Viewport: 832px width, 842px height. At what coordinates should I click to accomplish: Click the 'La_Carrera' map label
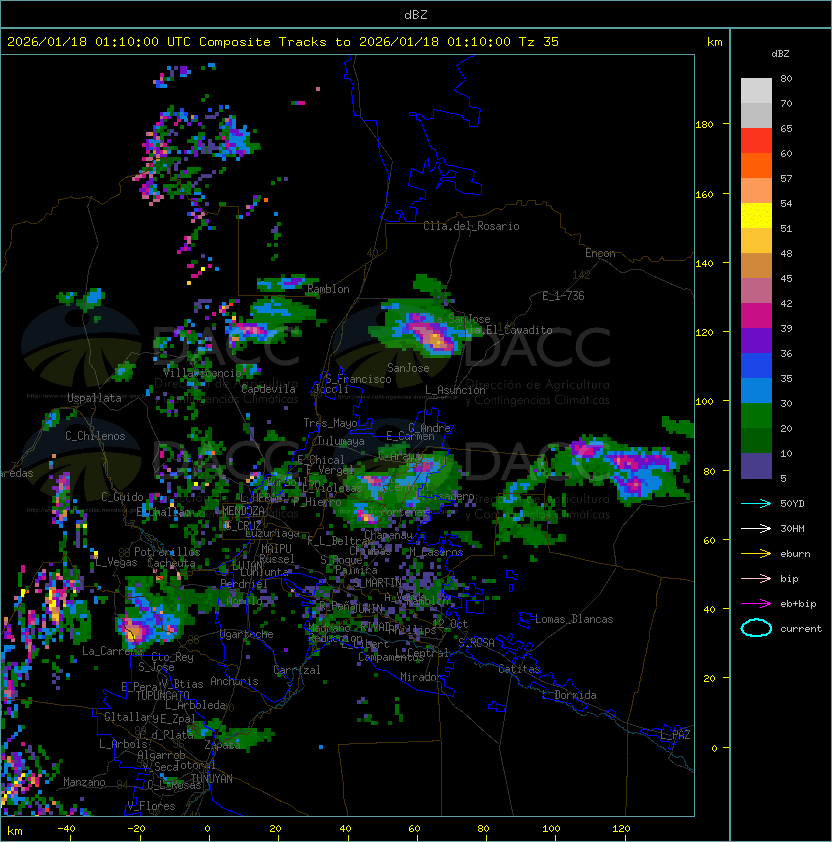113,651
